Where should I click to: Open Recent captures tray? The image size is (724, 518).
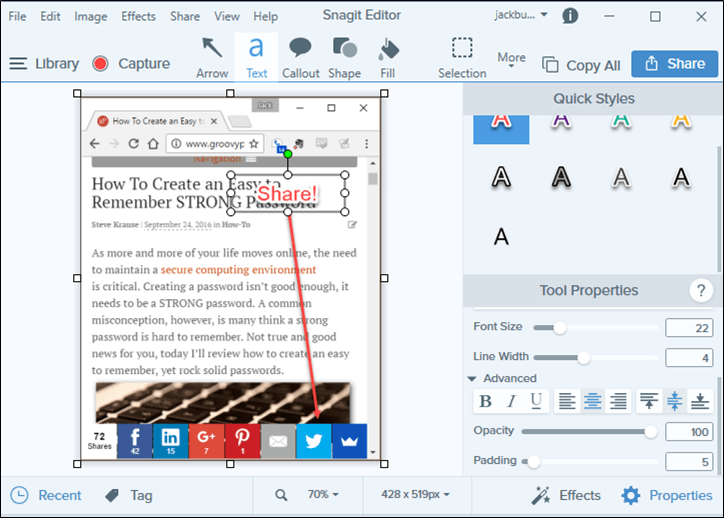point(46,495)
